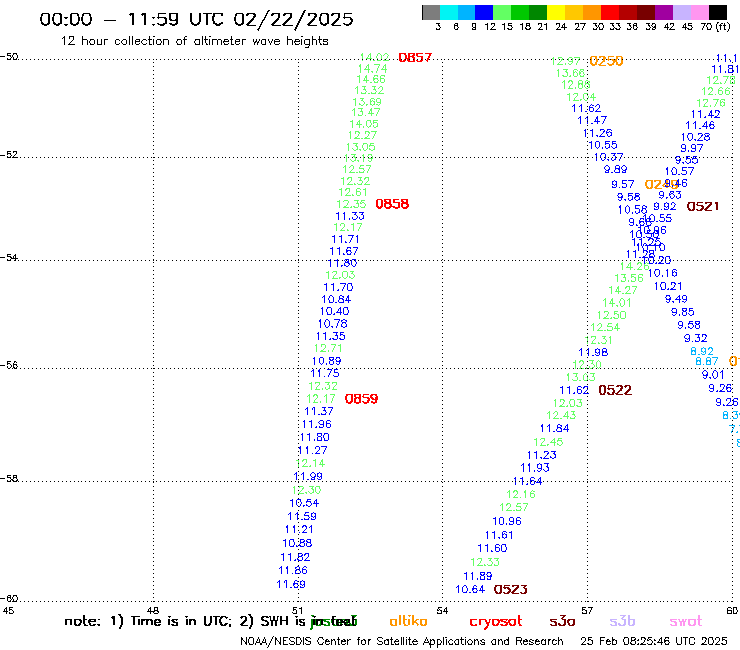Click the 10.64 value beside 0523
The height and width of the screenshot is (650, 740).
[470, 589]
